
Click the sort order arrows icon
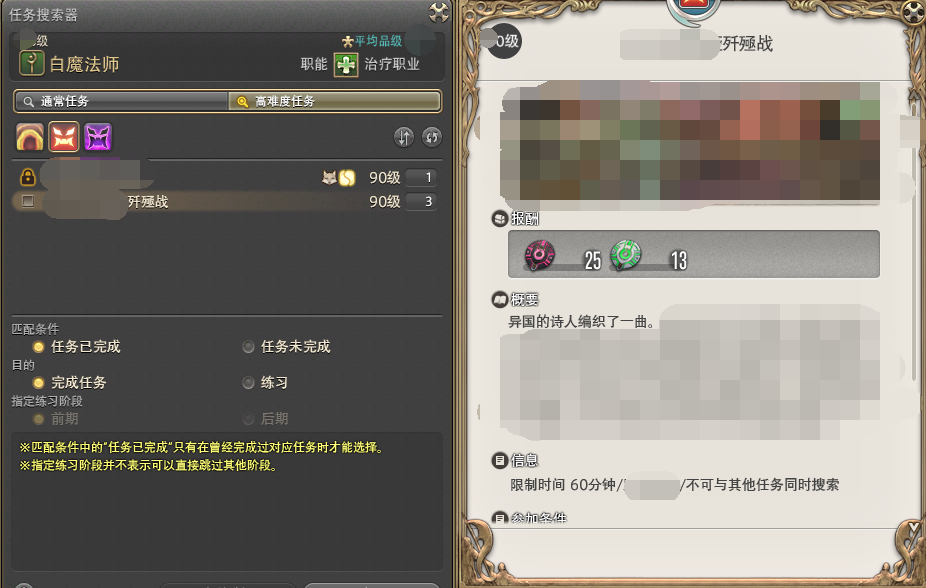404,138
